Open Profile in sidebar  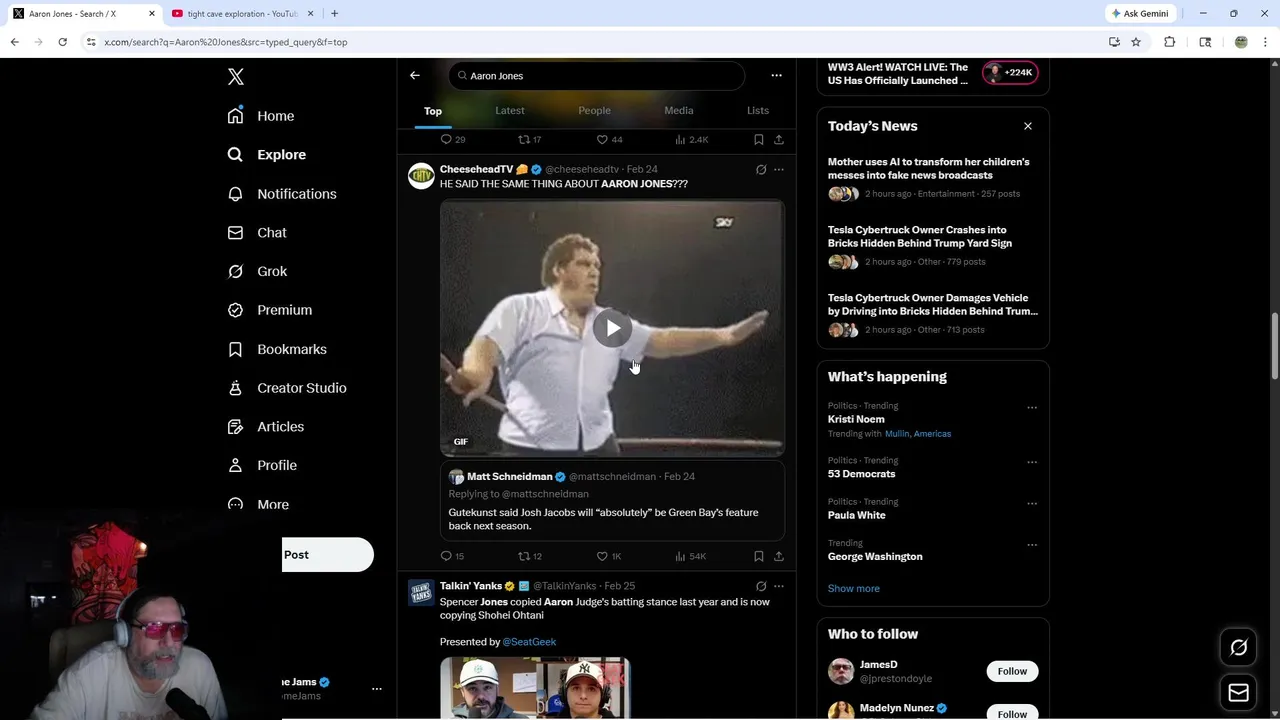click(x=262, y=465)
